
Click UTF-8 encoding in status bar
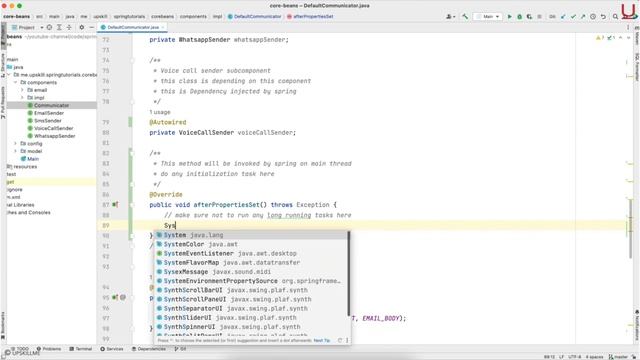[x=574, y=357]
